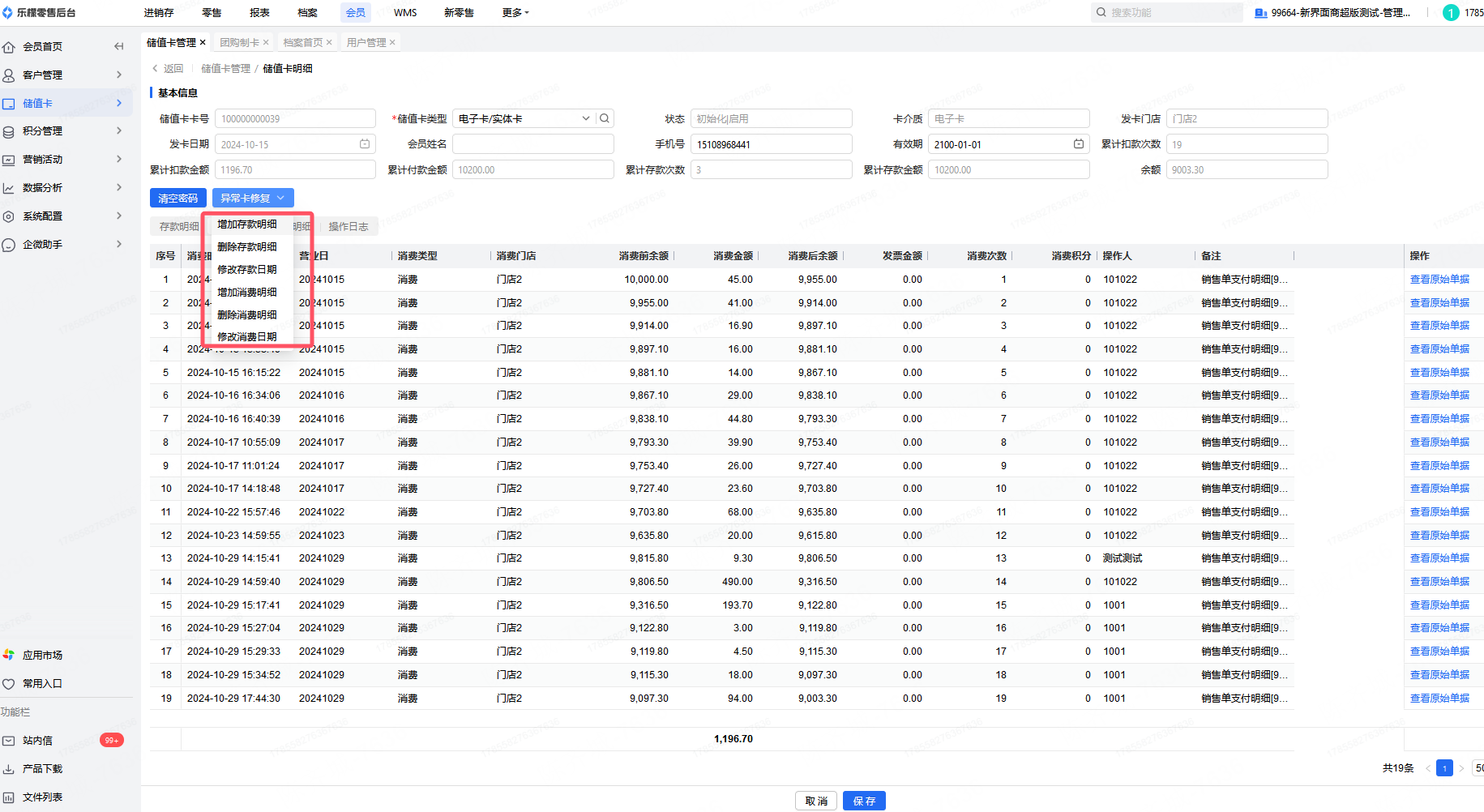This screenshot has width=1484, height=812.
Task: Close the 团购制卡 tab
Action: tap(266, 42)
